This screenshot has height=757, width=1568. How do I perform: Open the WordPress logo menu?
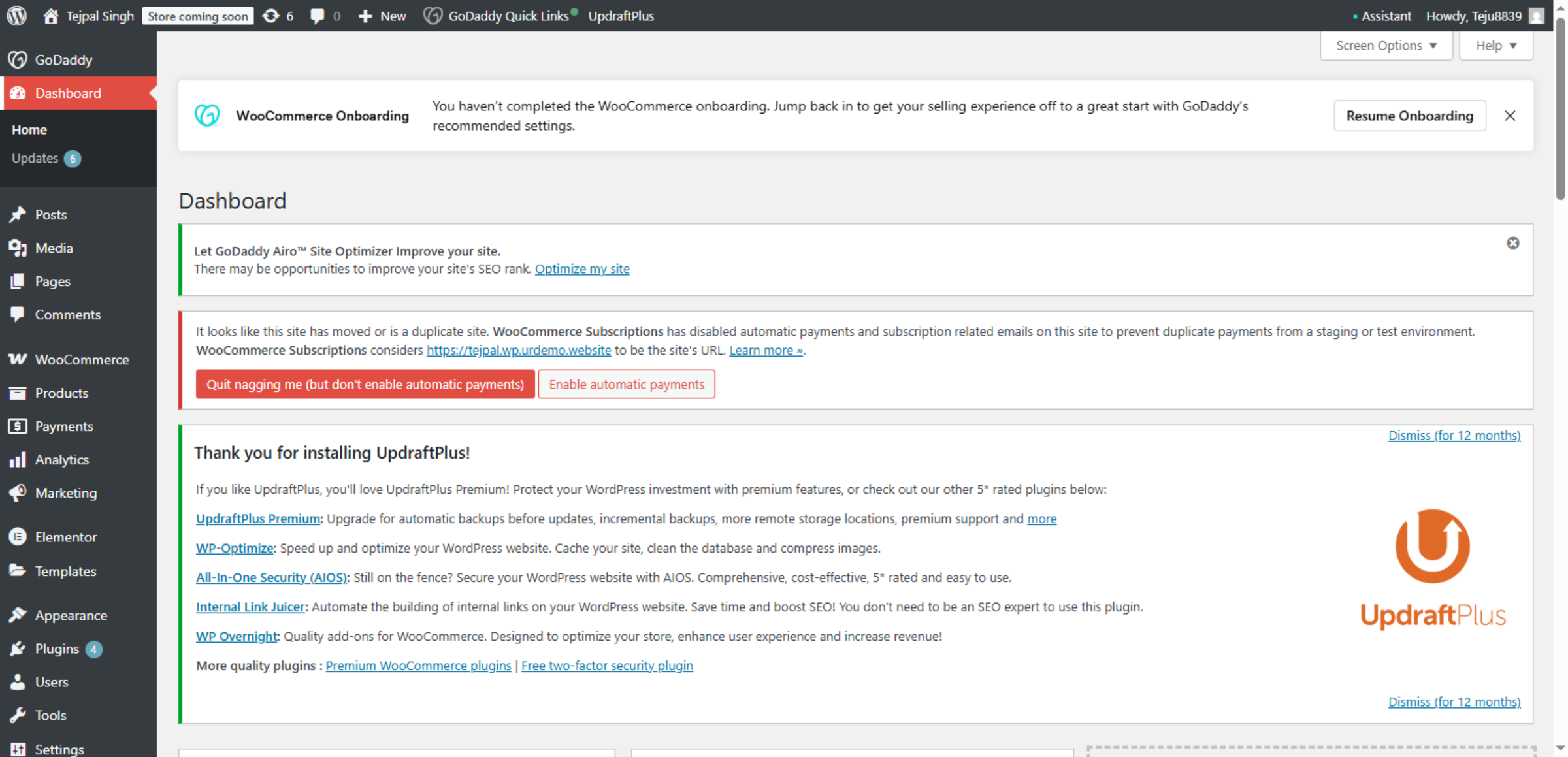(x=16, y=16)
